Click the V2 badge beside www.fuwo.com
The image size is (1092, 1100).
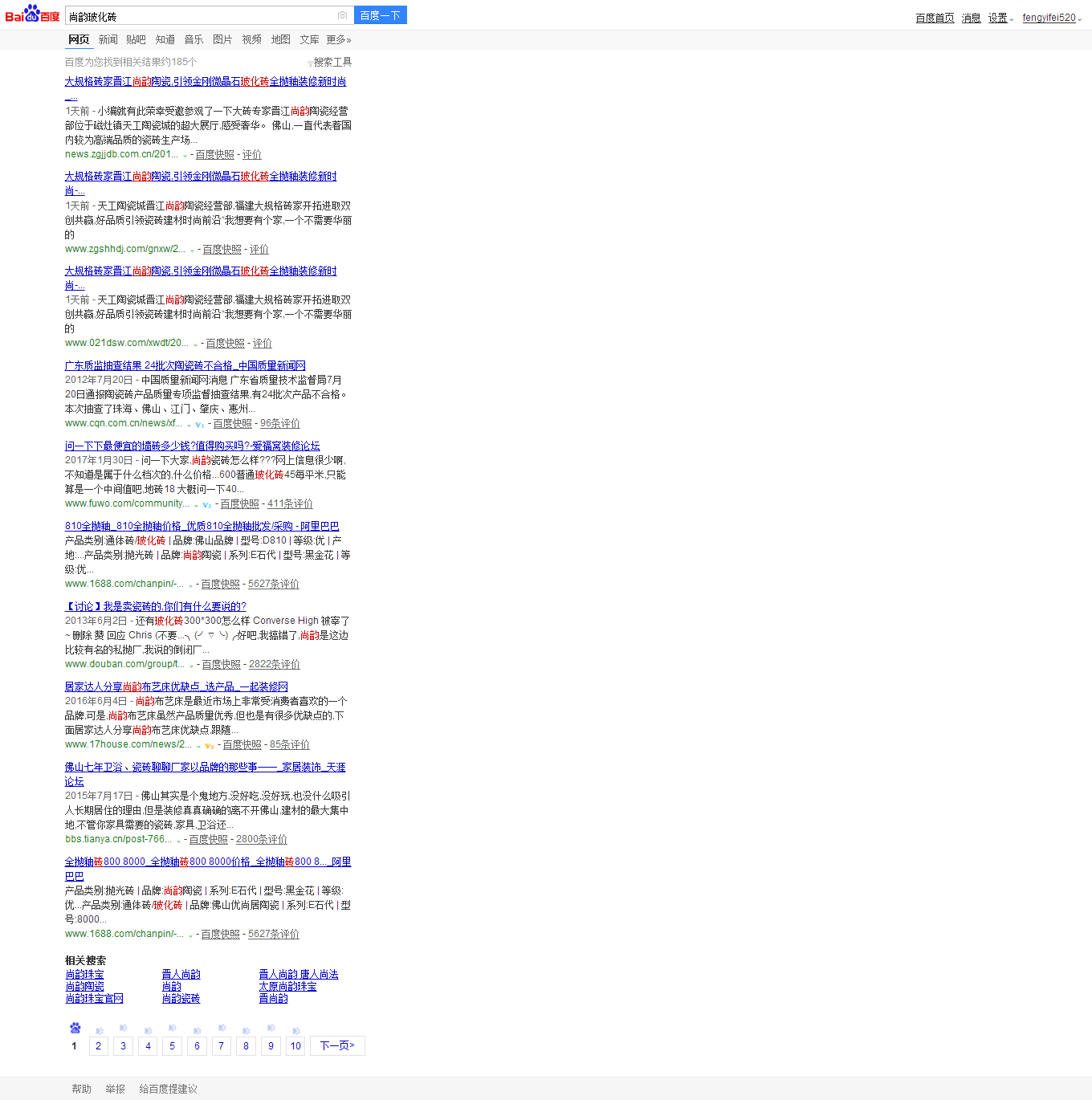pyautogui.click(x=206, y=505)
